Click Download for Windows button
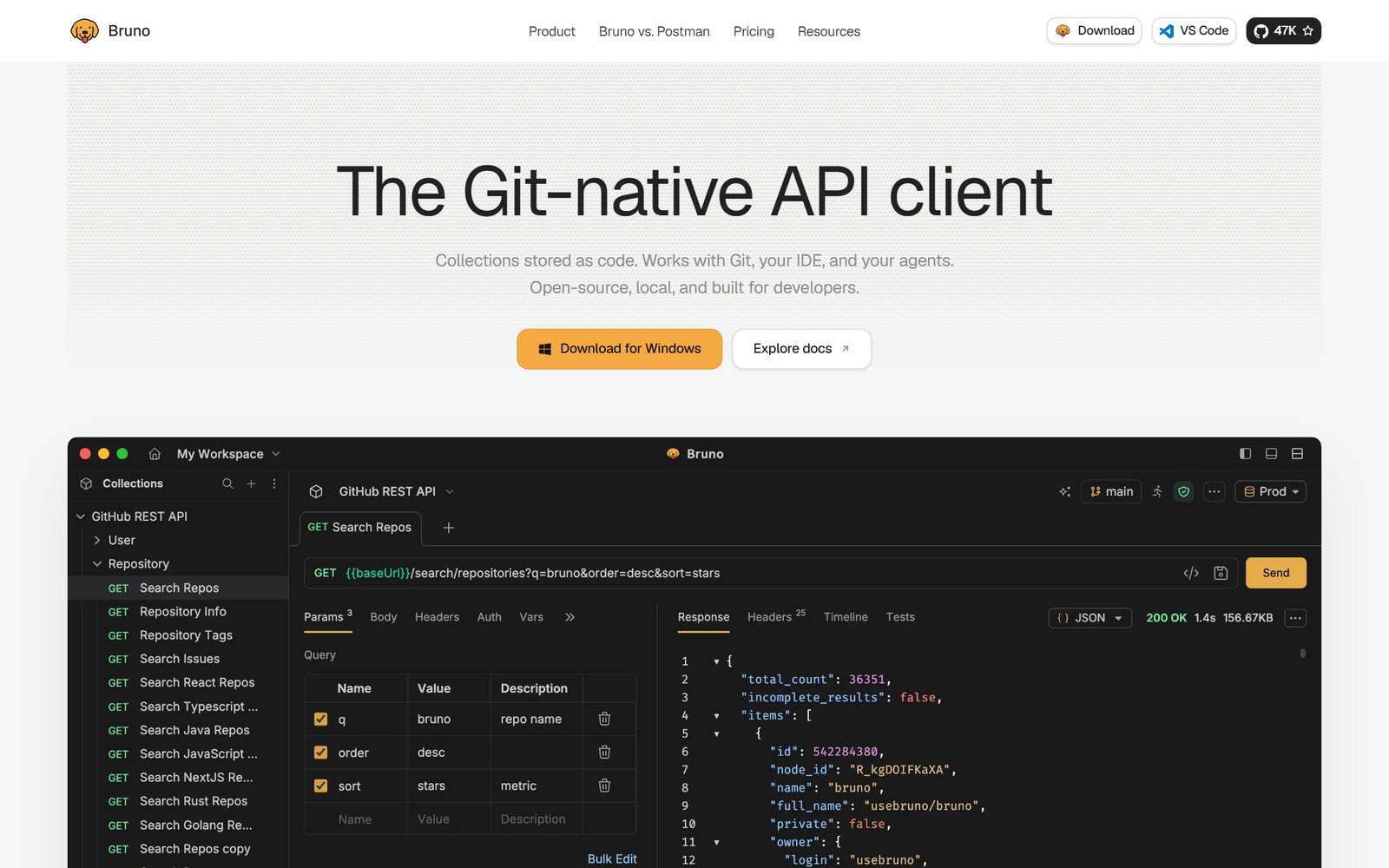This screenshot has height=868, width=1389. click(x=620, y=349)
